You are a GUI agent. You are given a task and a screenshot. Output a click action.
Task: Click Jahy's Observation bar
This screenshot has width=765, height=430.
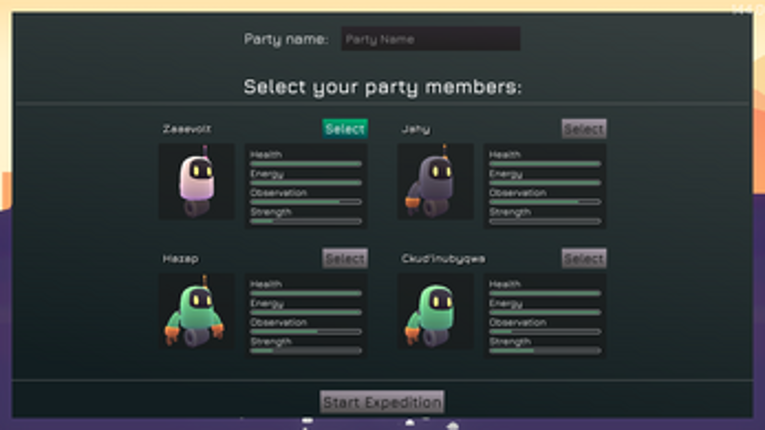545,201
